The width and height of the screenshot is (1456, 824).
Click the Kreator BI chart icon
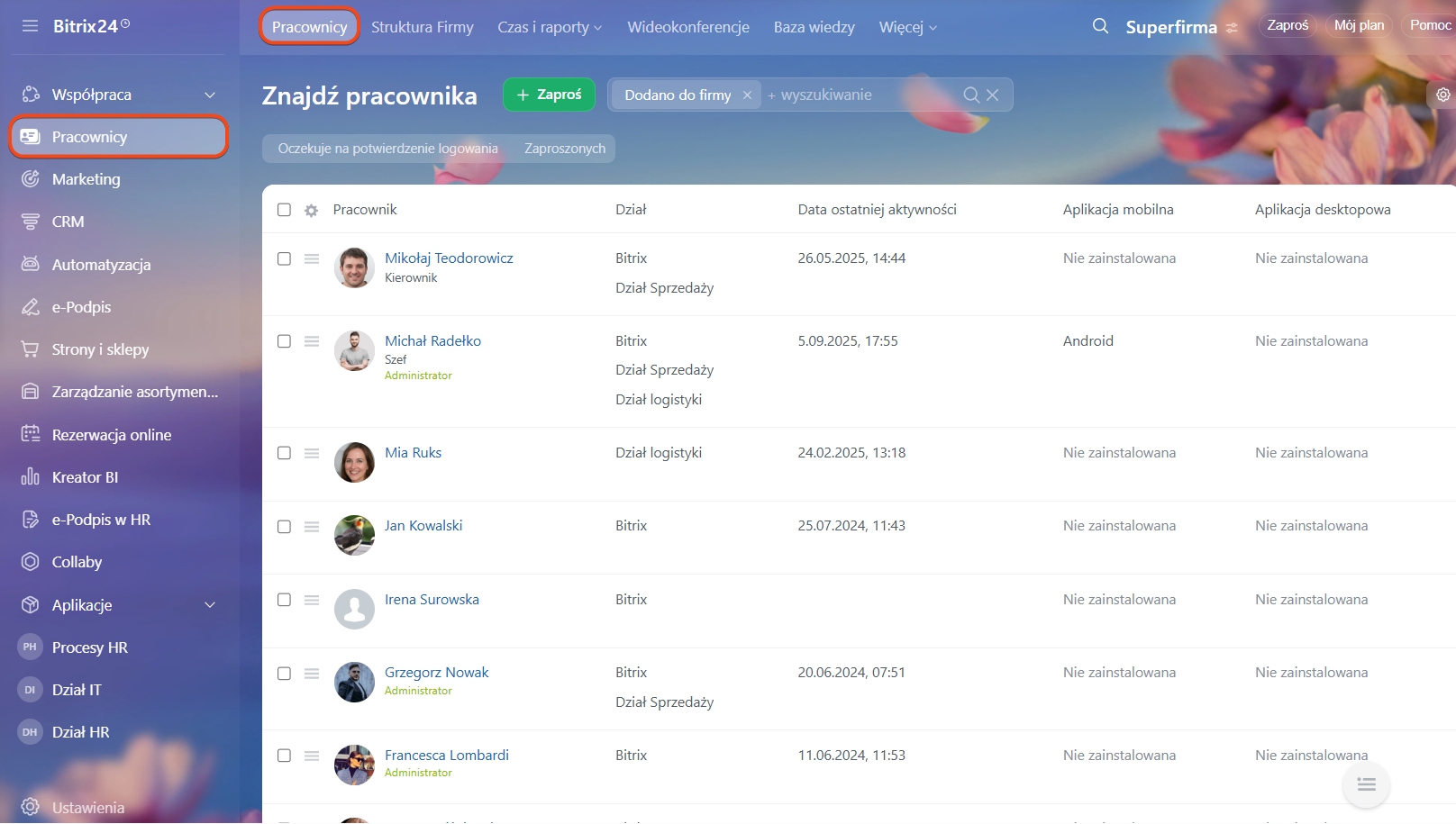[x=31, y=477]
